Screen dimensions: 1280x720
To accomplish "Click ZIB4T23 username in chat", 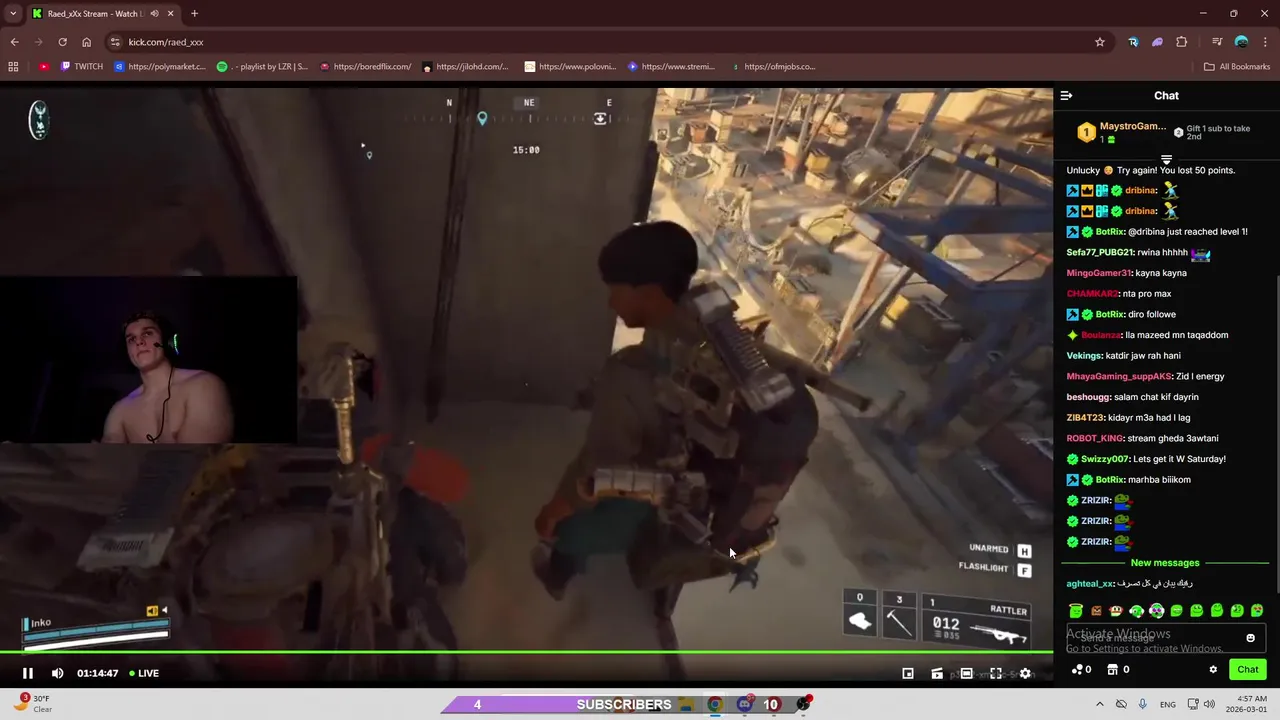I will pos(1086,418).
